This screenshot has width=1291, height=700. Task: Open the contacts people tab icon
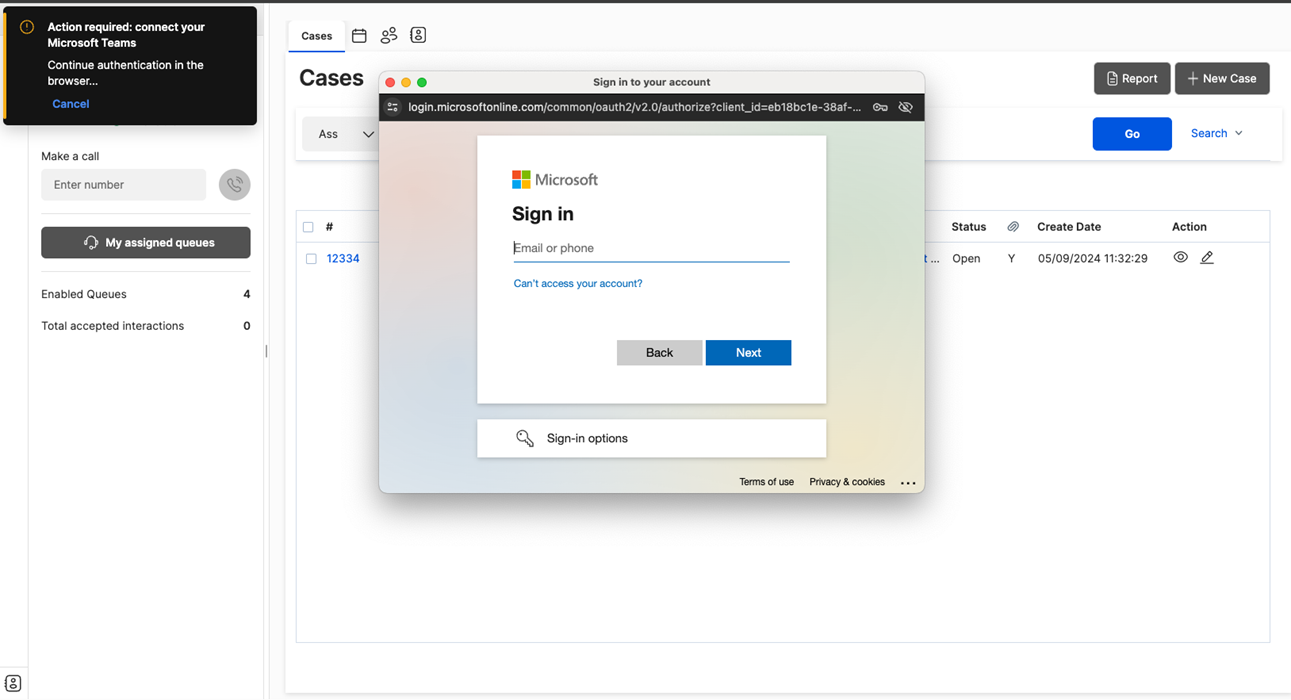[x=389, y=35]
